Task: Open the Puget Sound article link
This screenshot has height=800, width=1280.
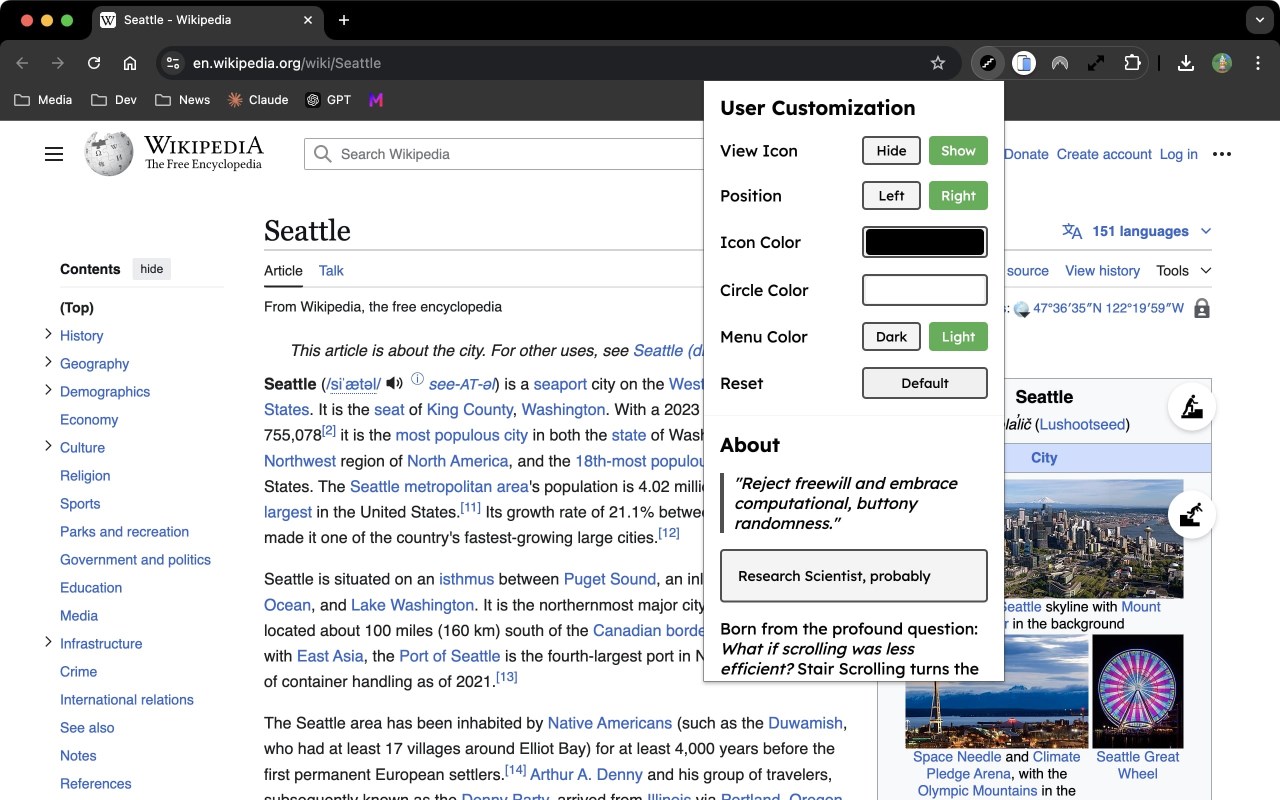Action: point(610,579)
